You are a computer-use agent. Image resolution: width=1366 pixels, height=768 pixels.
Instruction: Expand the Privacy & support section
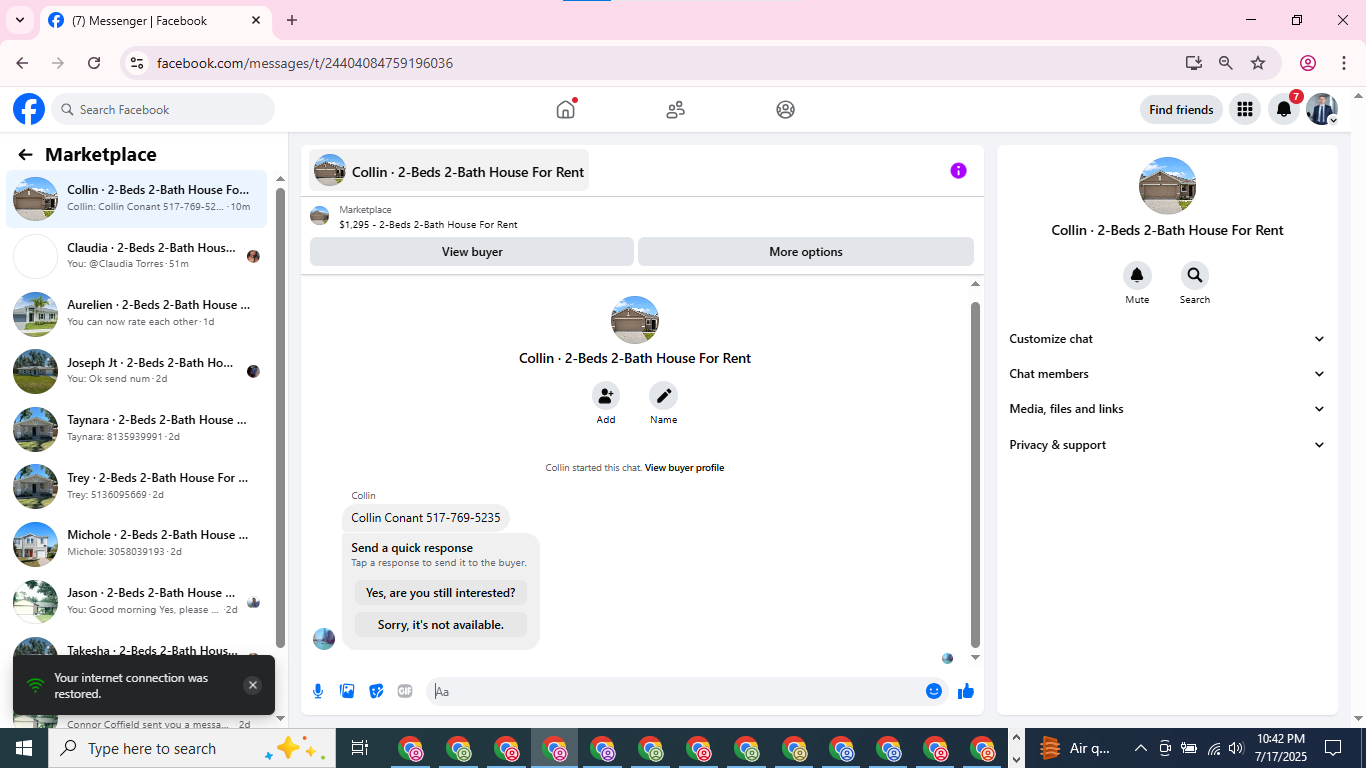(1167, 445)
